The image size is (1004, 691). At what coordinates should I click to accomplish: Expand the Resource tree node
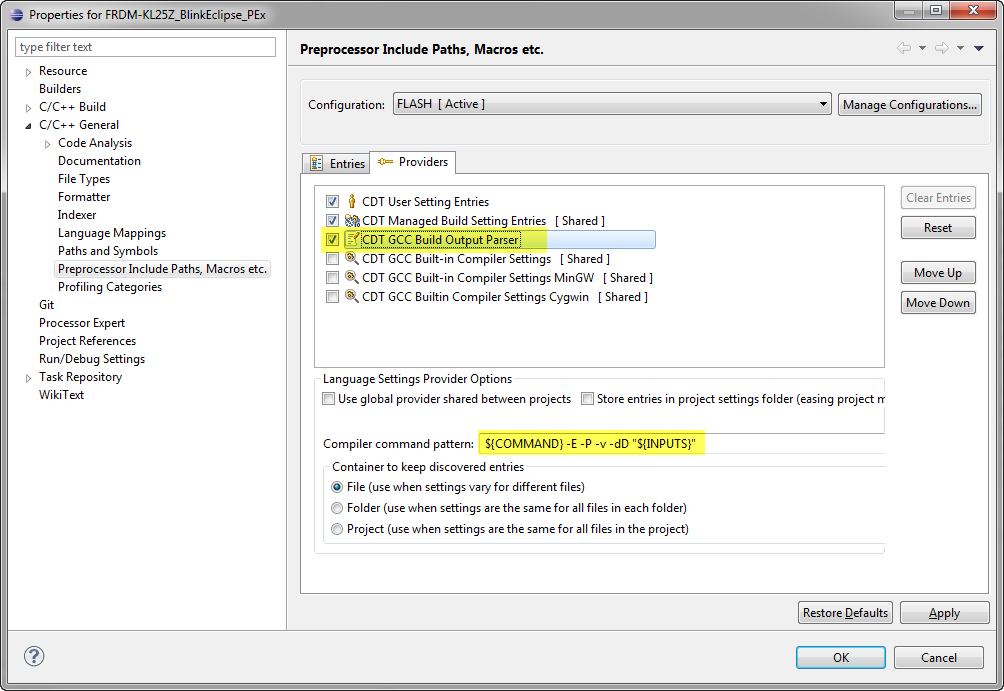[x=28, y=71]
